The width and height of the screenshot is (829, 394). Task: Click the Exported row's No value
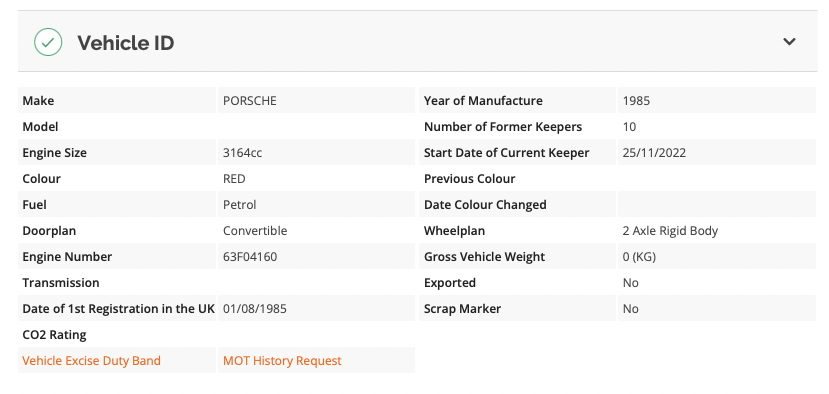(631, 283)
